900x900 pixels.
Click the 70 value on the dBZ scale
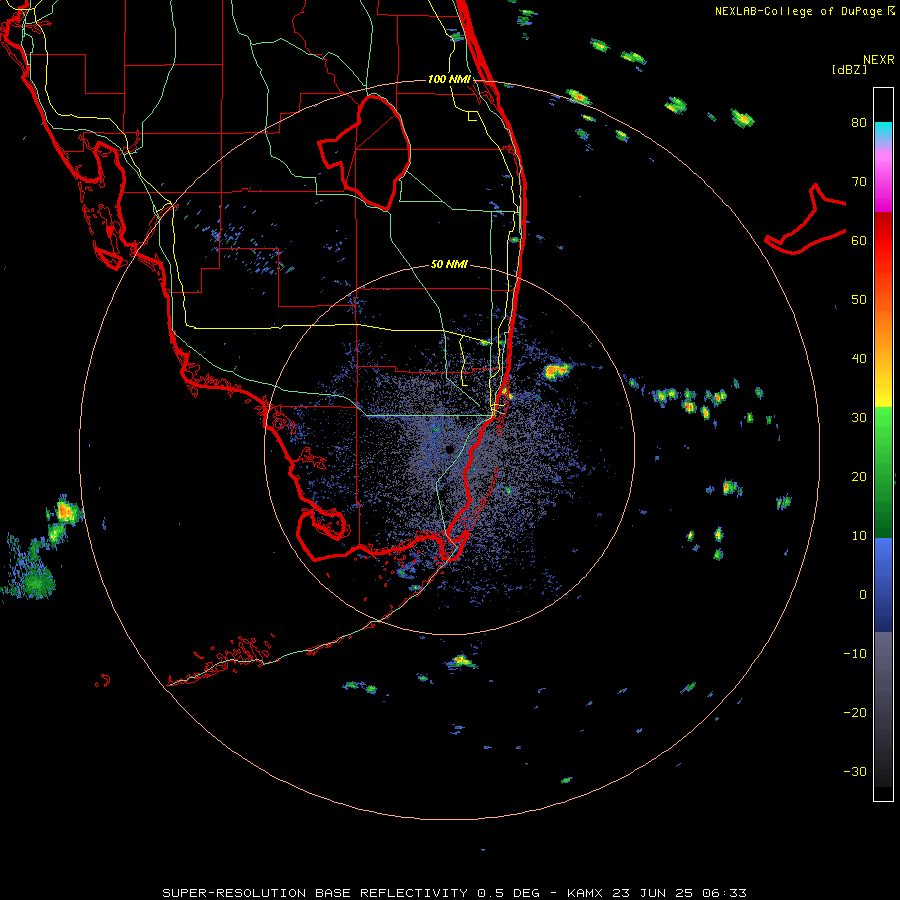click(859, 182)
